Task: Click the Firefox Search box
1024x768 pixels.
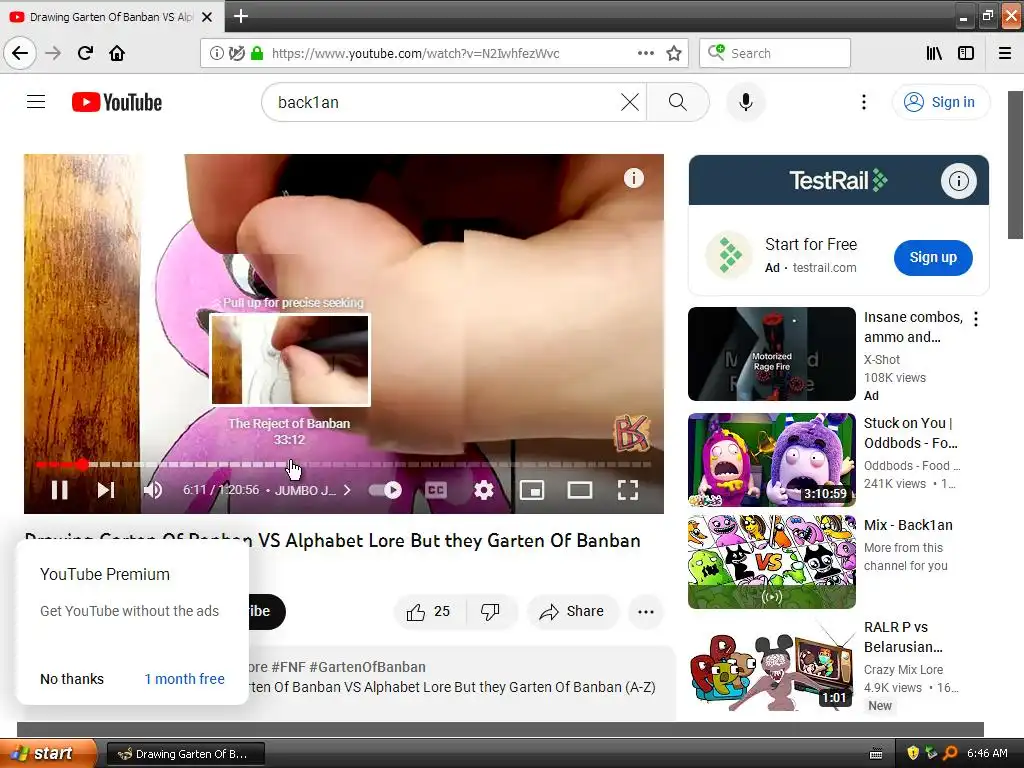Action: [775, 53]
